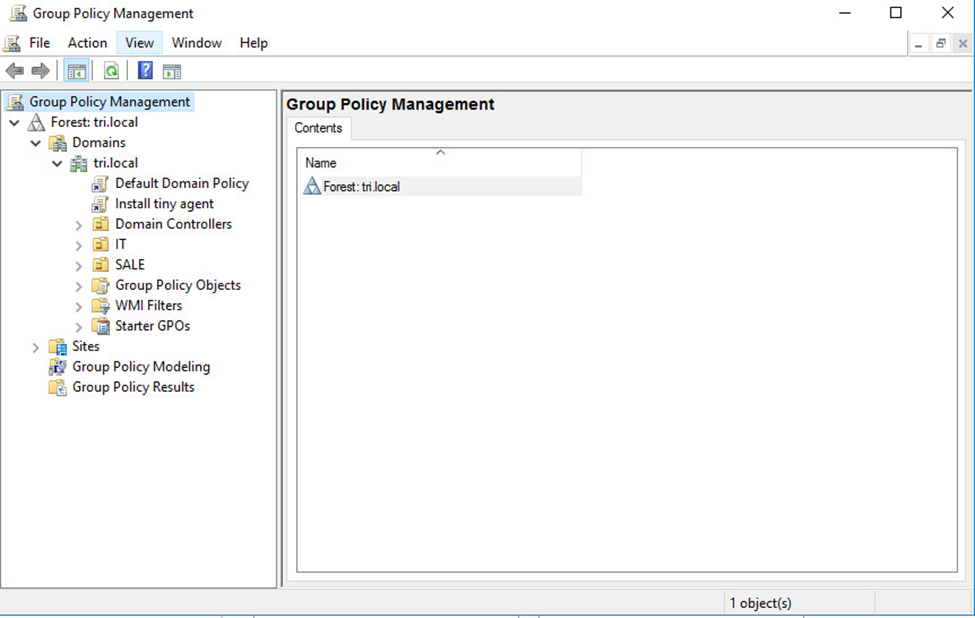This screenshot has width=975, height=618.
Task: Open the Help toolbar icon
Action: (x=145, y=71)
